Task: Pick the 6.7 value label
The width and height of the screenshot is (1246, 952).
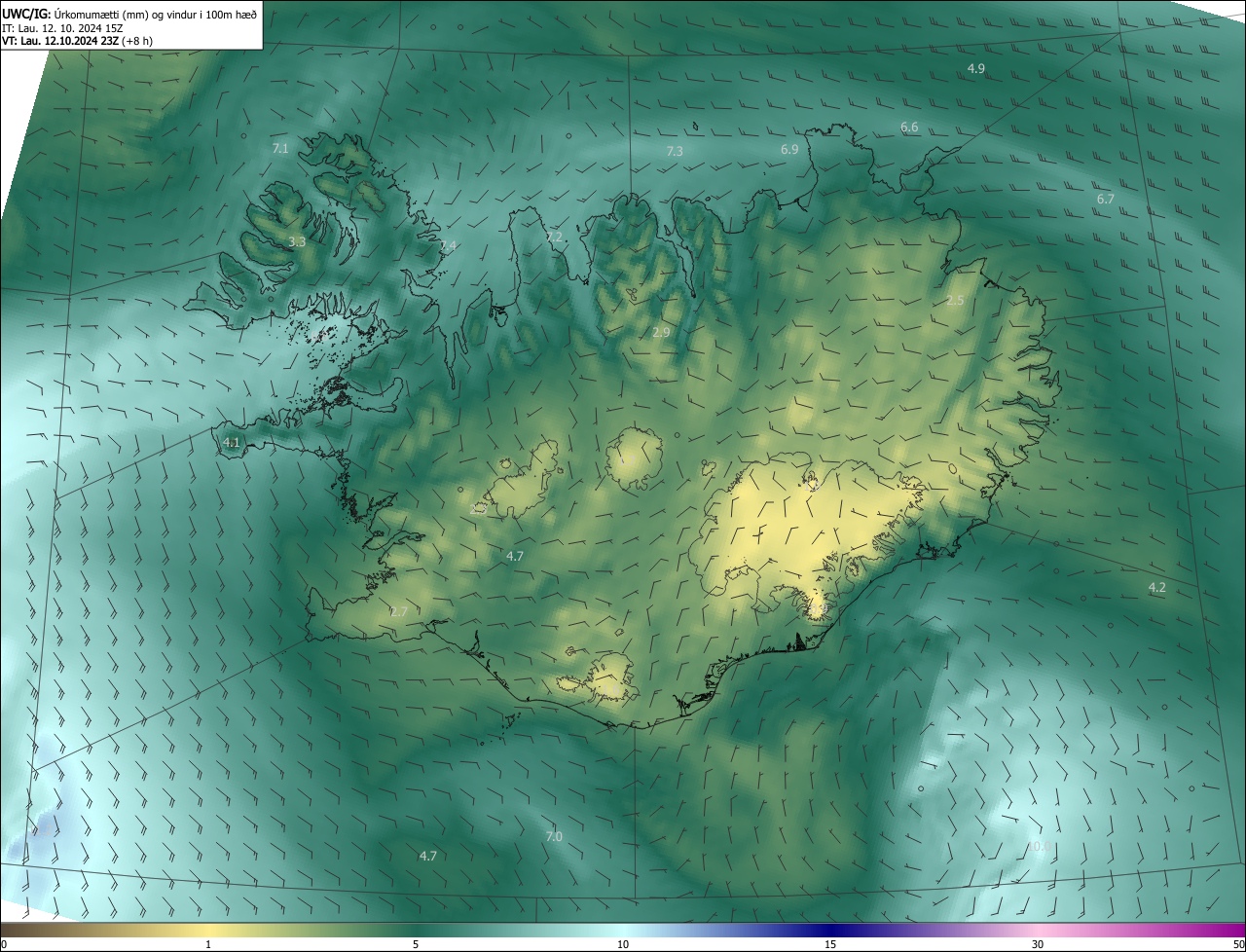Action: point(1105,199)
